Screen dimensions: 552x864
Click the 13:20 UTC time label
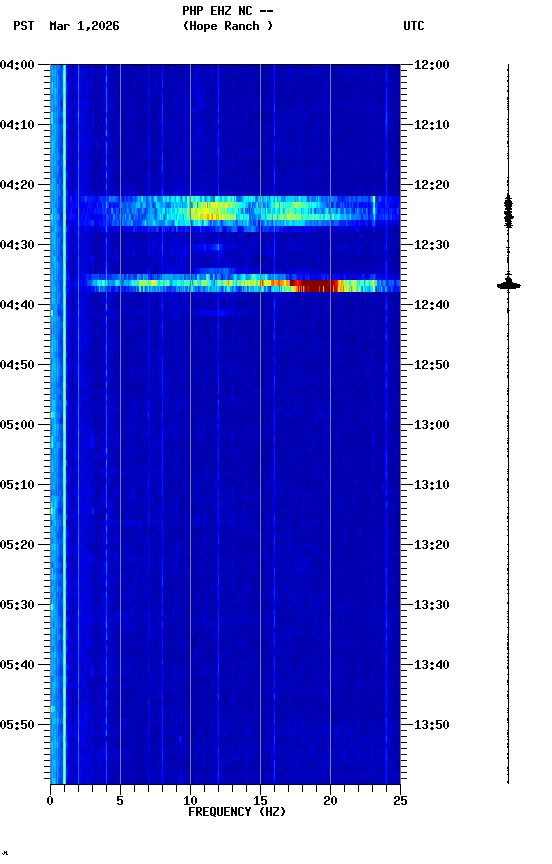click(432, 545)
